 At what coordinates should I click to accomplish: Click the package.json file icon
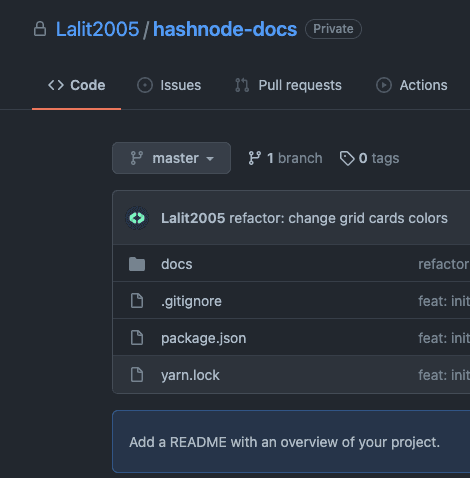[137, 338]
